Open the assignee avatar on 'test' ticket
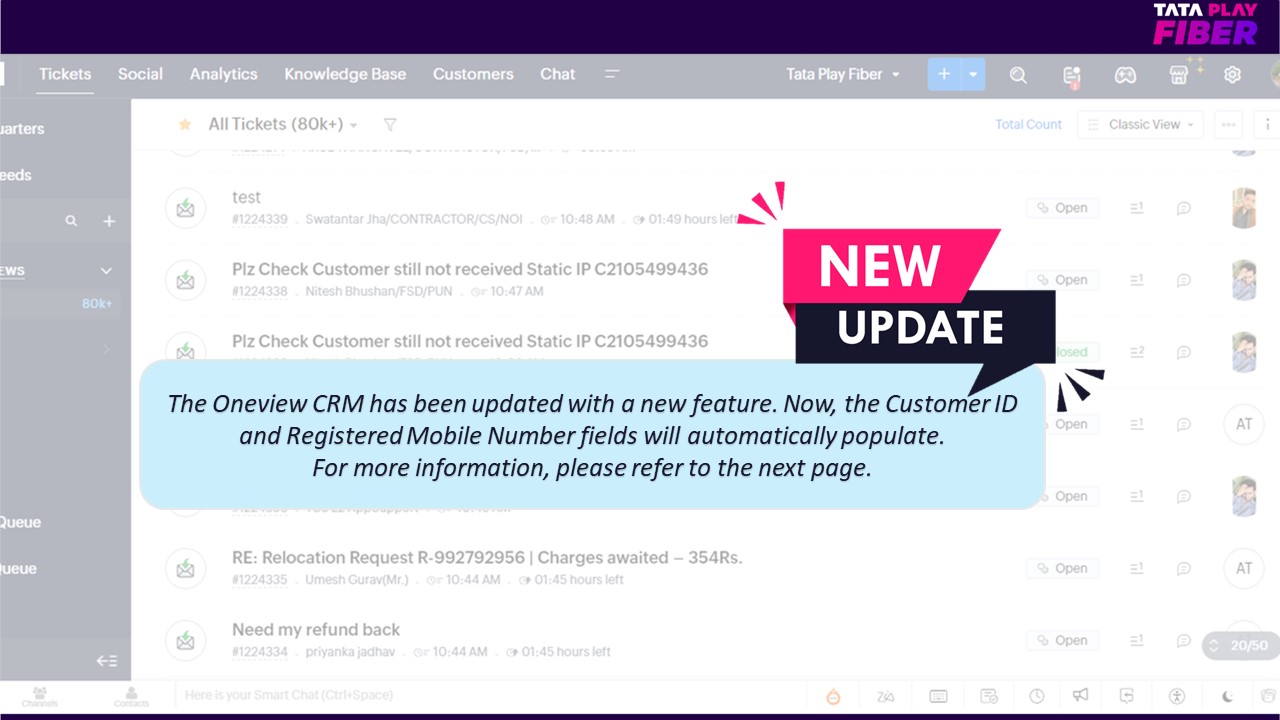Viewport: 1280px width, 720px height. pyautogui.click(x=1244, y=208)
